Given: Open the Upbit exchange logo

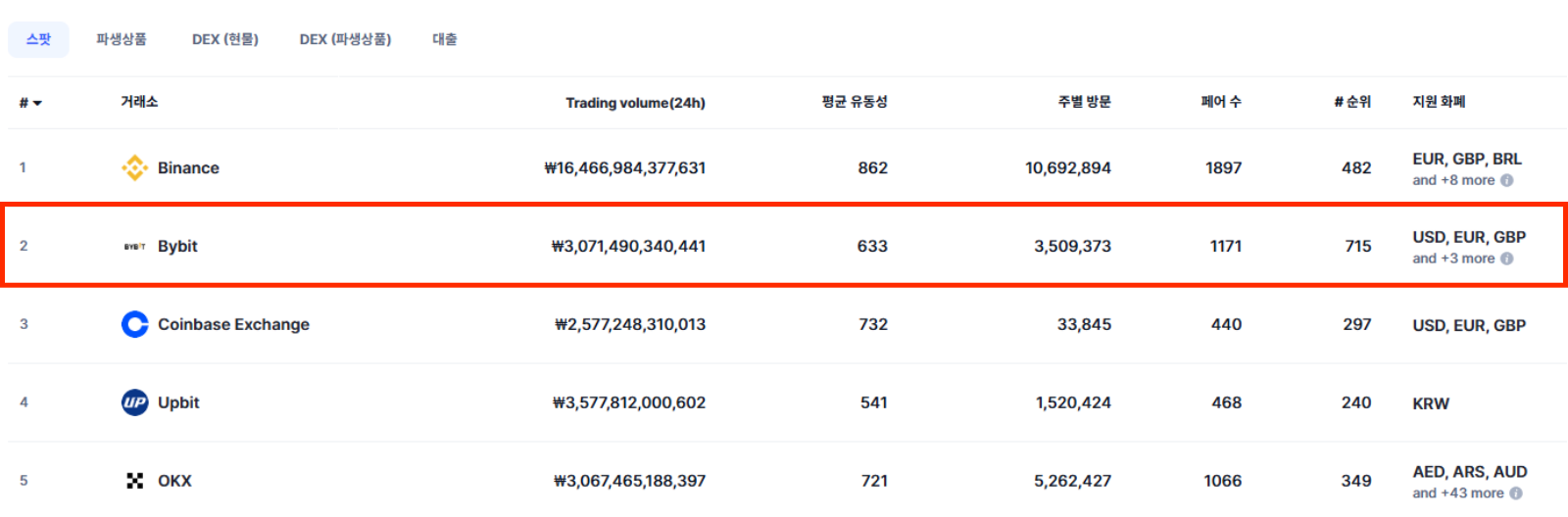Looking at the screenshot, I should (134, 402).
